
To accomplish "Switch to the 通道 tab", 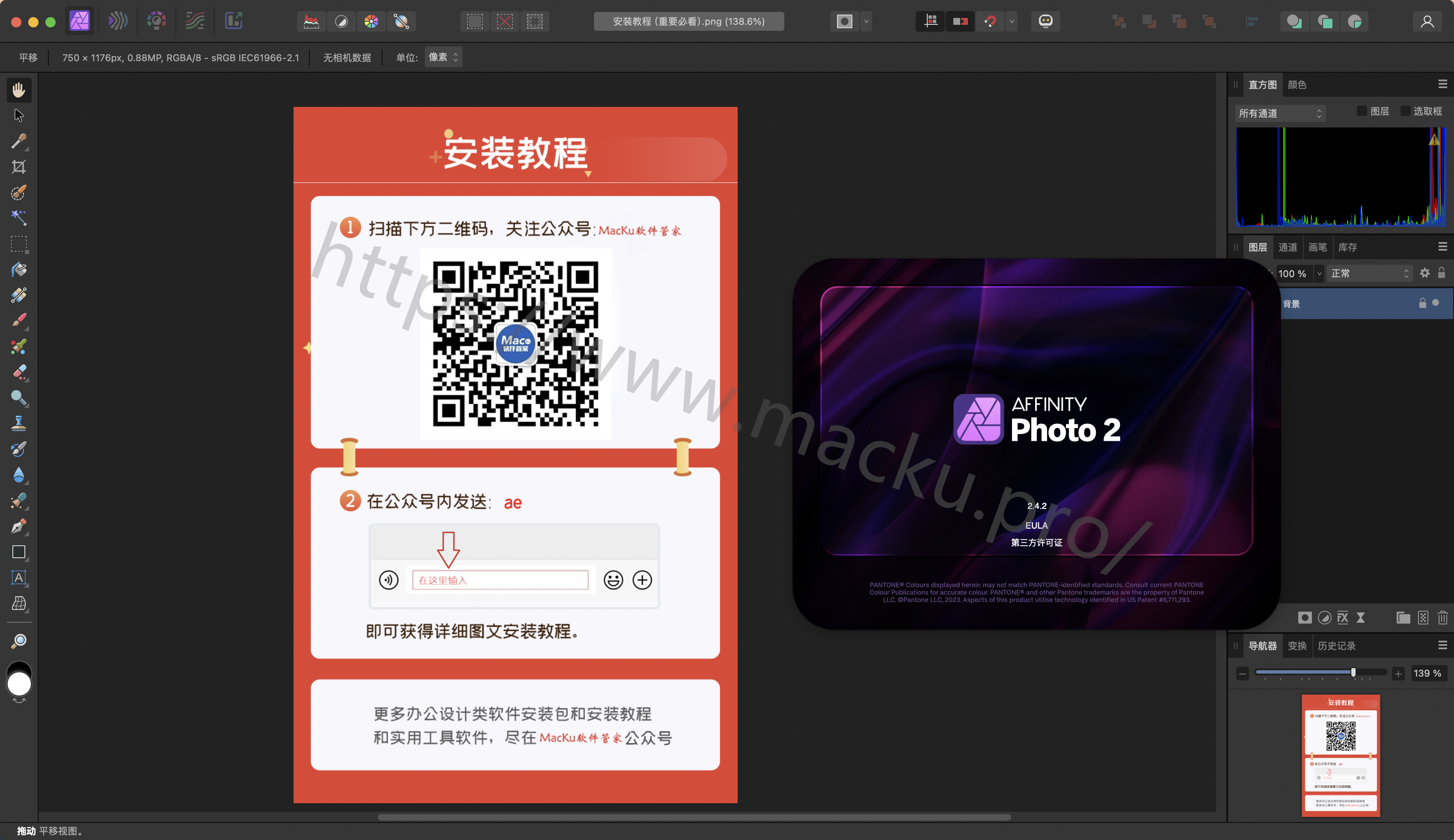I will point(1288,247).
